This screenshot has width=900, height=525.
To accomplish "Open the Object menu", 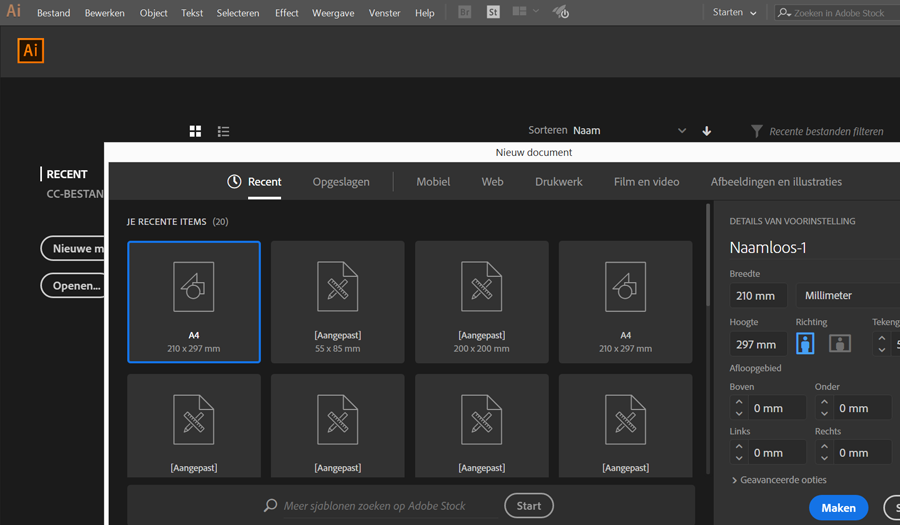I will [153, 13].
